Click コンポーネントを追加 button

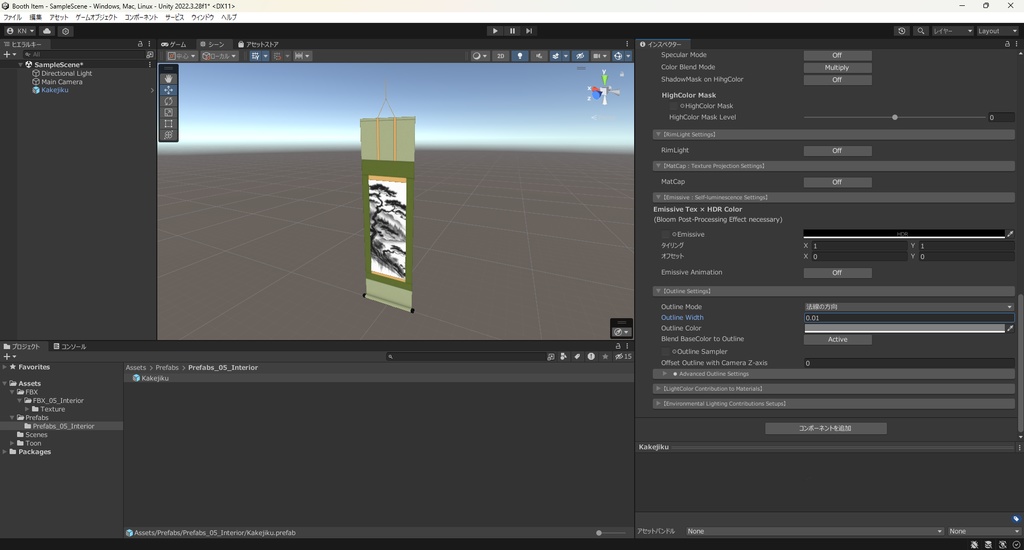[825, 429]
